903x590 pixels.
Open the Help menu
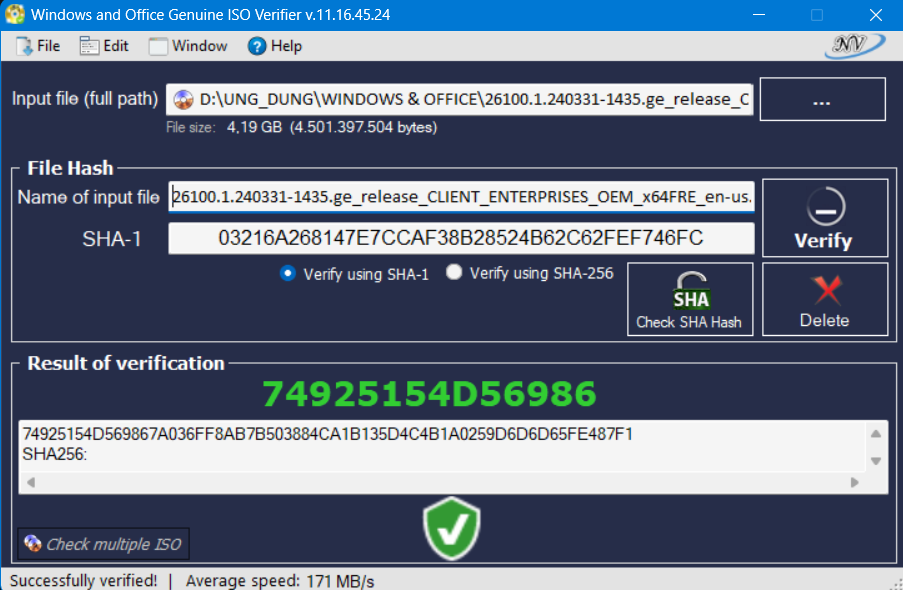pyautogui.click(x=275, y=46)
